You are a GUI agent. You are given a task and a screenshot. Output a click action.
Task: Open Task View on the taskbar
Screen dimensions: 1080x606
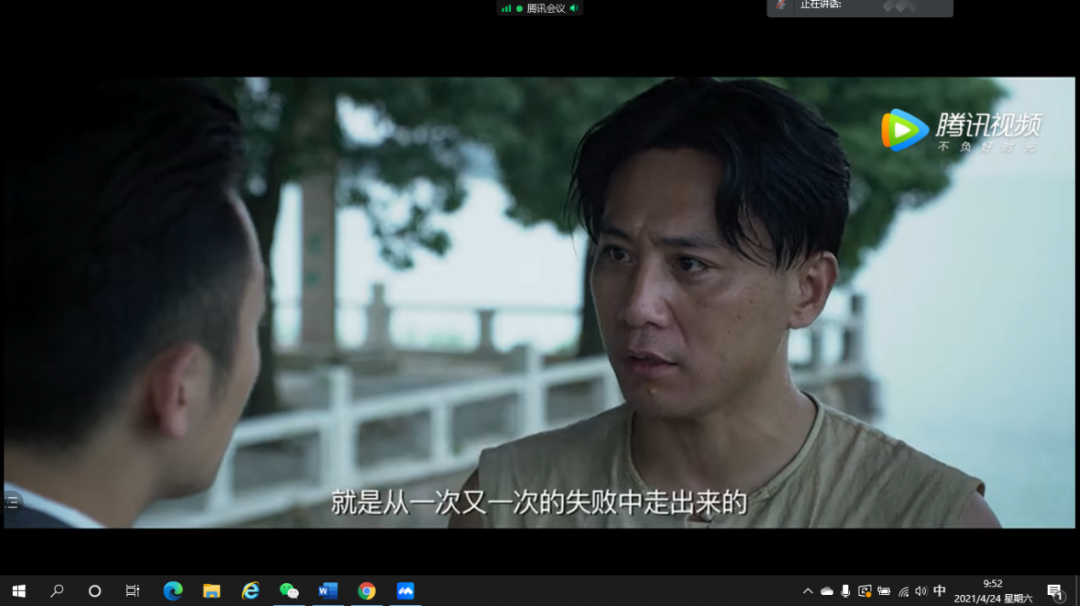(x=133, y=591)
